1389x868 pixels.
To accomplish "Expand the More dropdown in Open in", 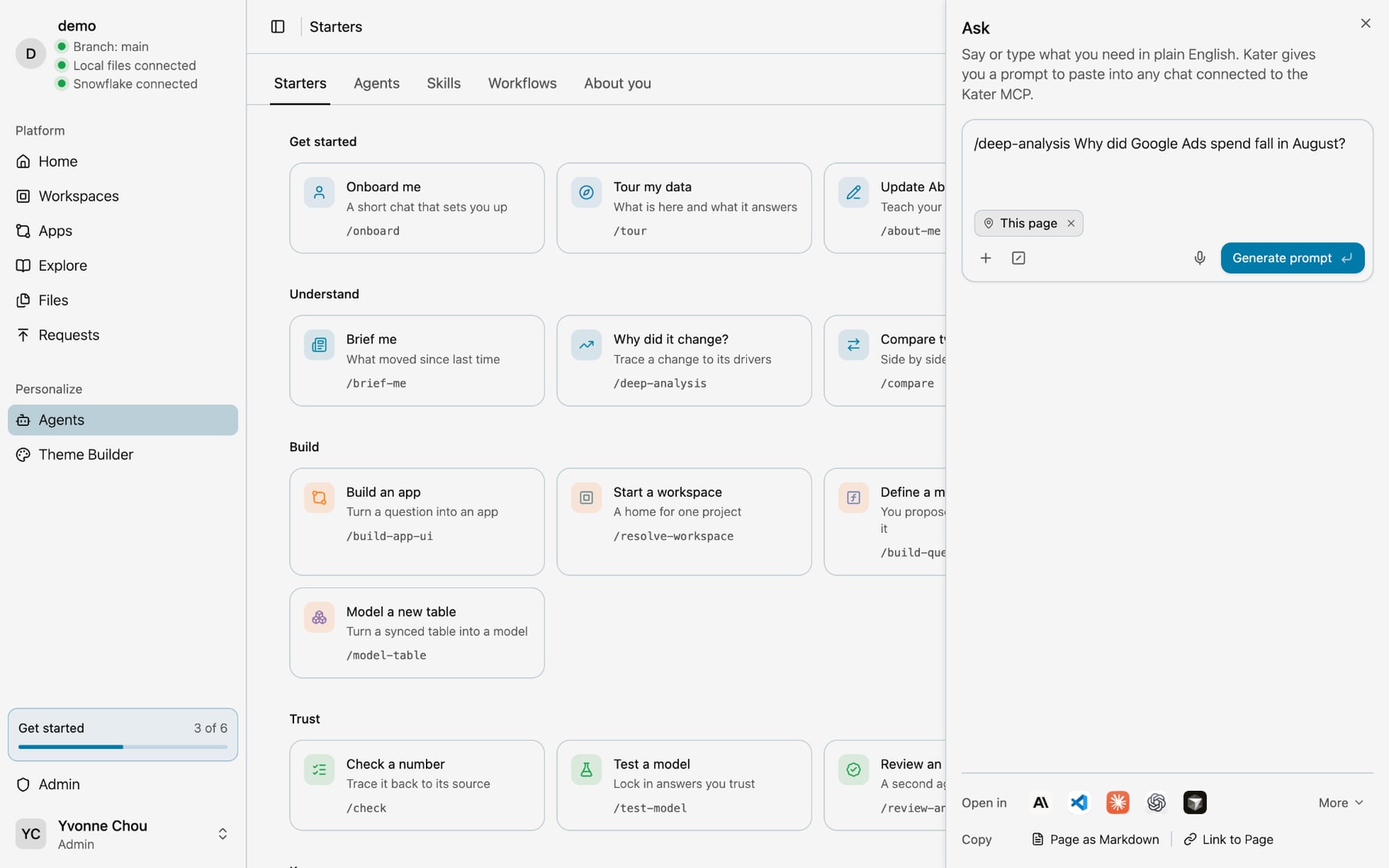I will coord(1341,802).
